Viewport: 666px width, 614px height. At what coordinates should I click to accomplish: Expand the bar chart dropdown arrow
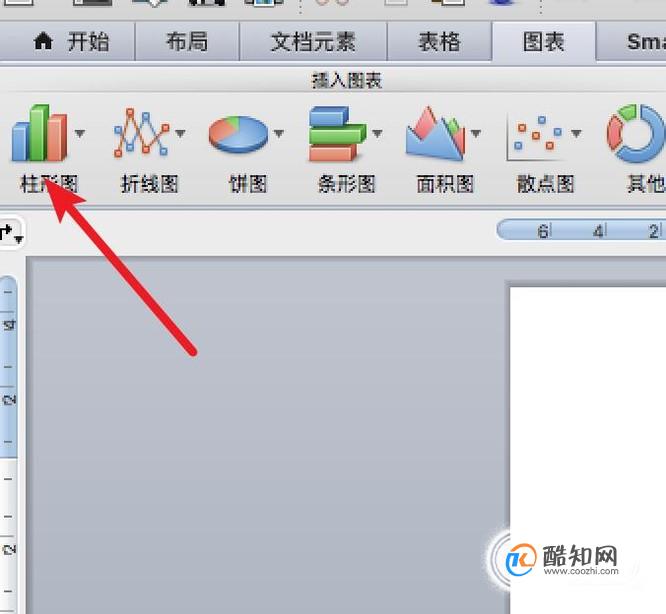point(377,133)
